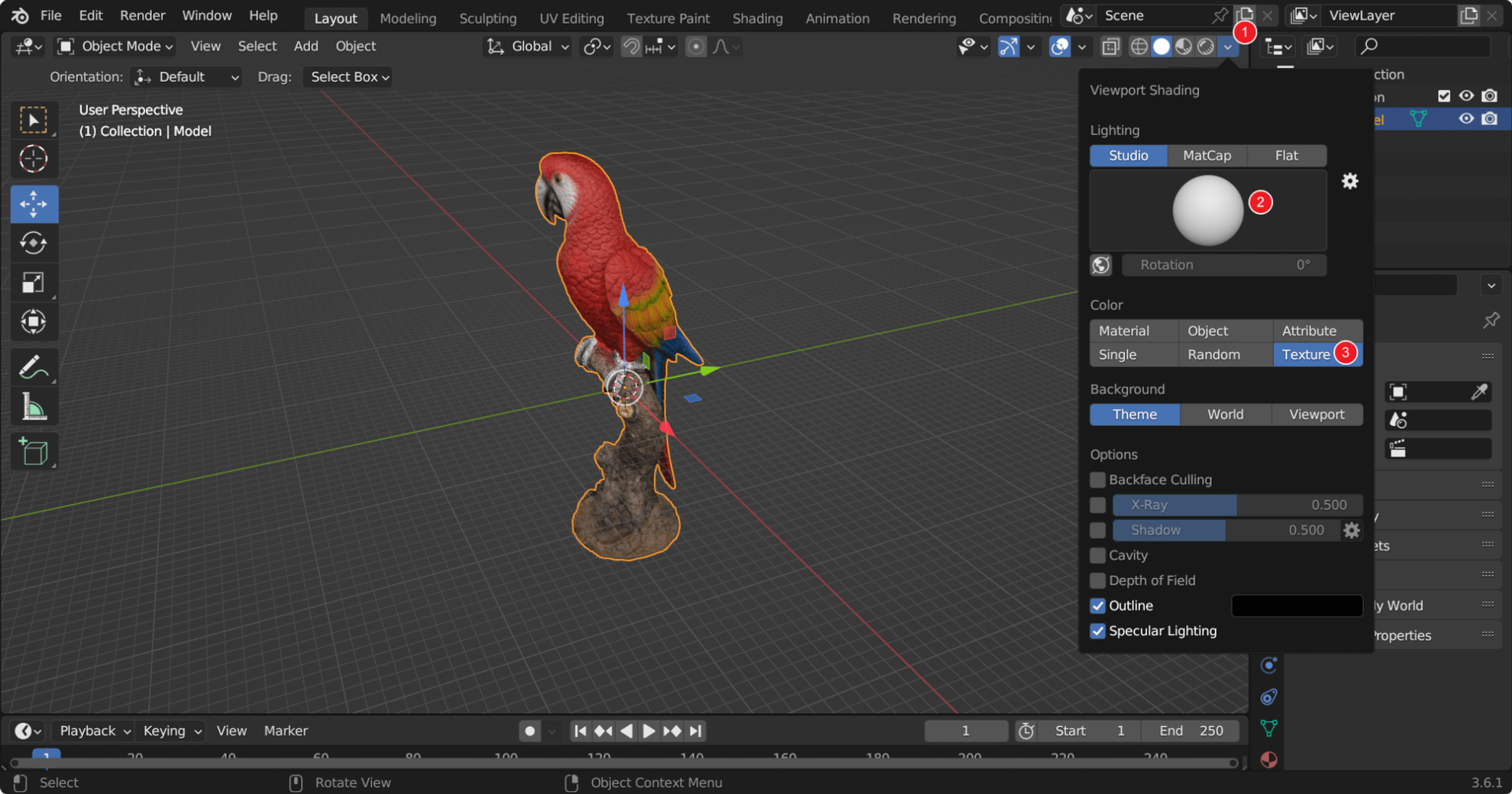The height and width of the screenshot is (794, 1512).
Task: Switch viewport to Wireframe shading mode
Action: click(1138, 47)
